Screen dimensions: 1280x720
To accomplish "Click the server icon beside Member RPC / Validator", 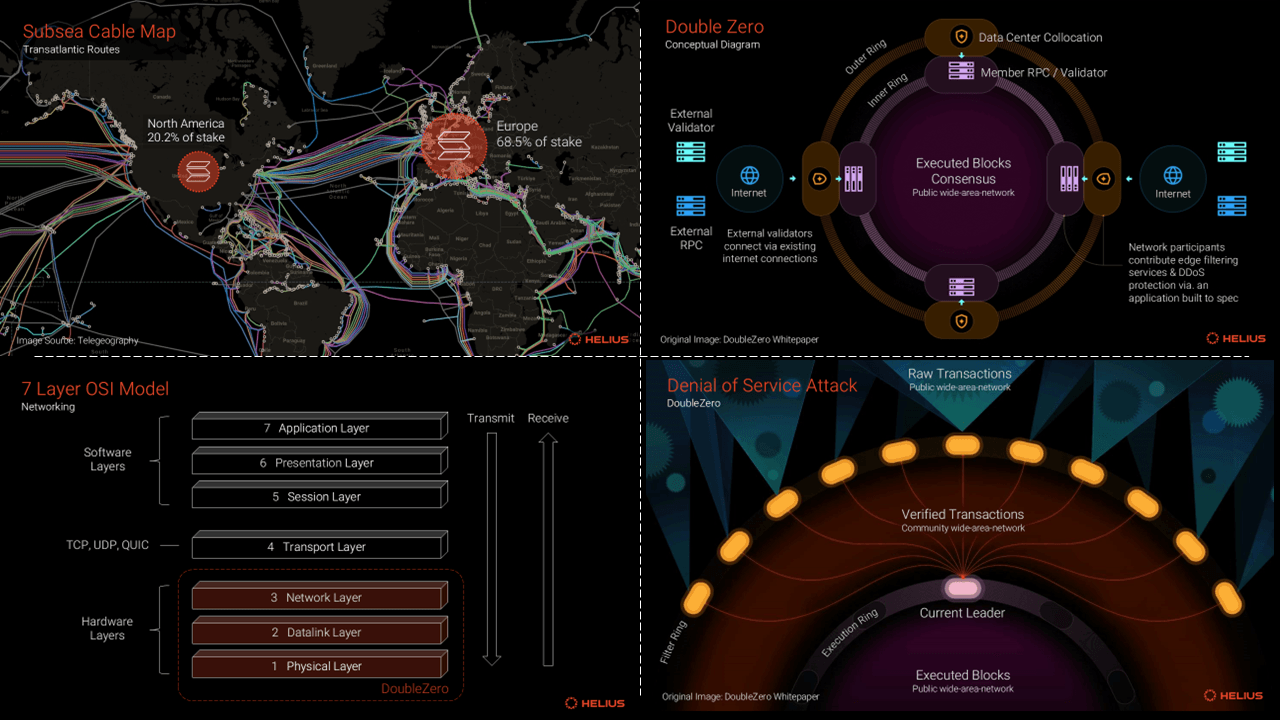I will (x=961, y=72).
